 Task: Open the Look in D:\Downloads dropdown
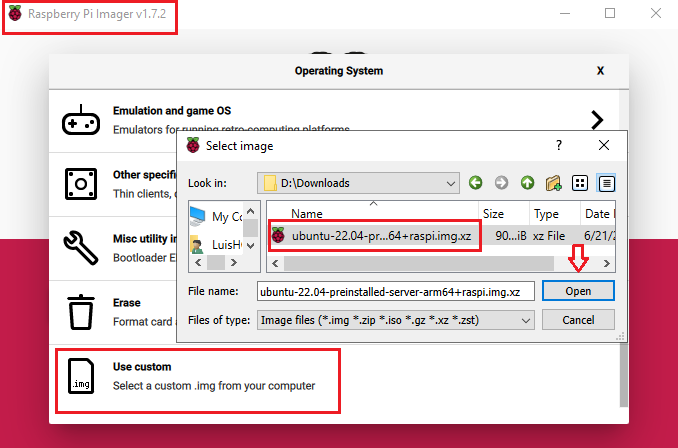coord(358,183)
